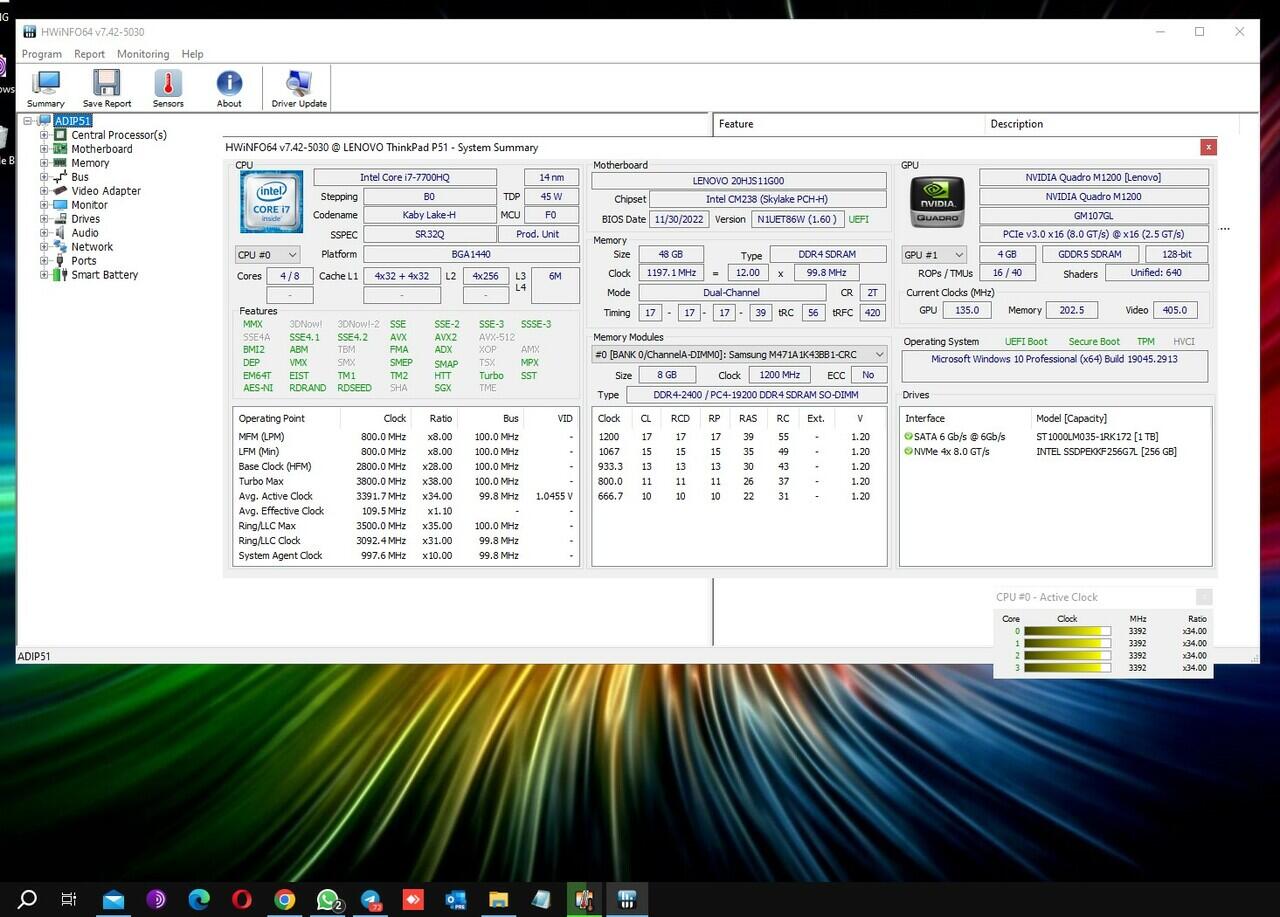Click the NVIDIA Quadro logo
The height and width of the screenshot is (917, 1280).
tap(937, 201)
